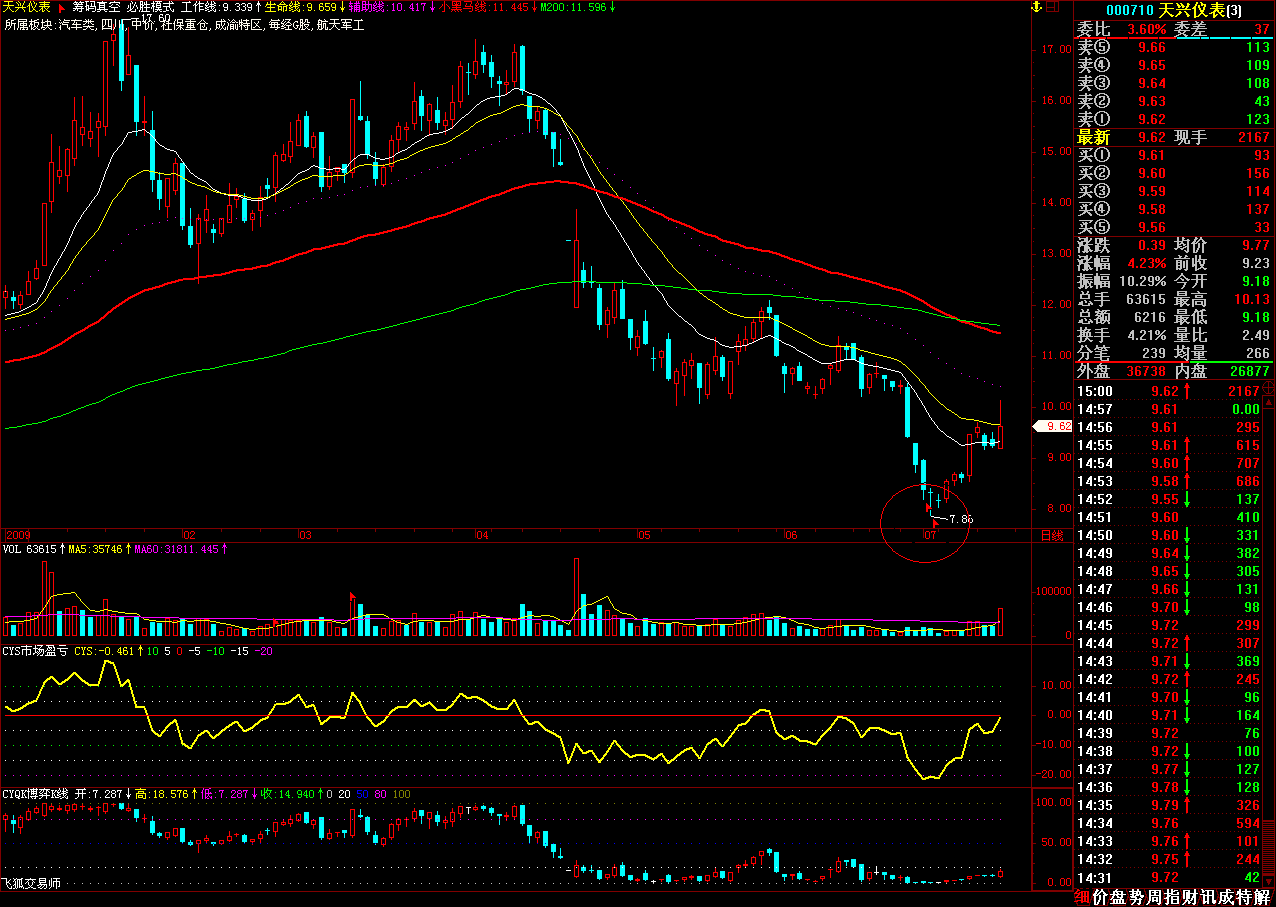Image resolution: width=1276 pixels, height=907 pixels.
Task: Click the 07 month label on time axis
Action: click(x=929, y=536)
